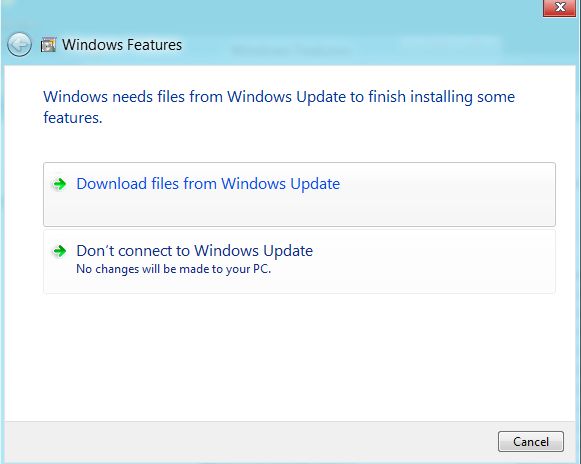Click 'Windows Update' words in Download option
Image resolution: width=581 pixels, height=464 pixels.
280,184
